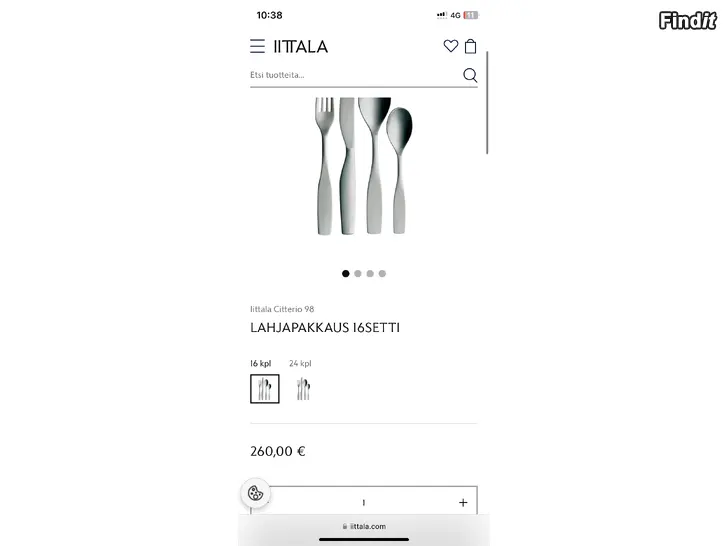Choose the 16 kpl option label
This screenshot has height=546, width=728.
tap(260, 363)
